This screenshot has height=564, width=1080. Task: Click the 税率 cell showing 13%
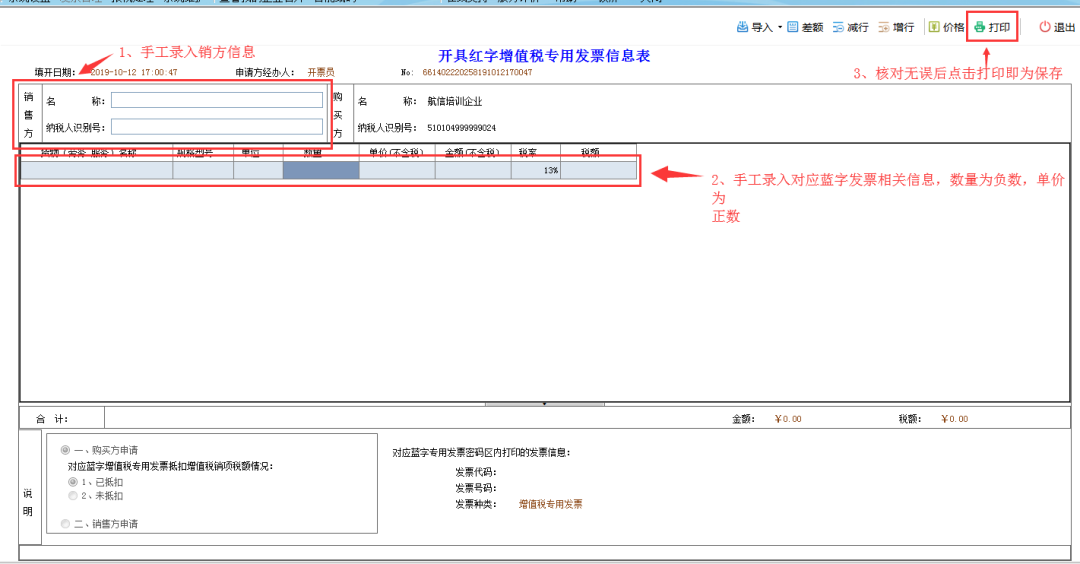(536, 171)
